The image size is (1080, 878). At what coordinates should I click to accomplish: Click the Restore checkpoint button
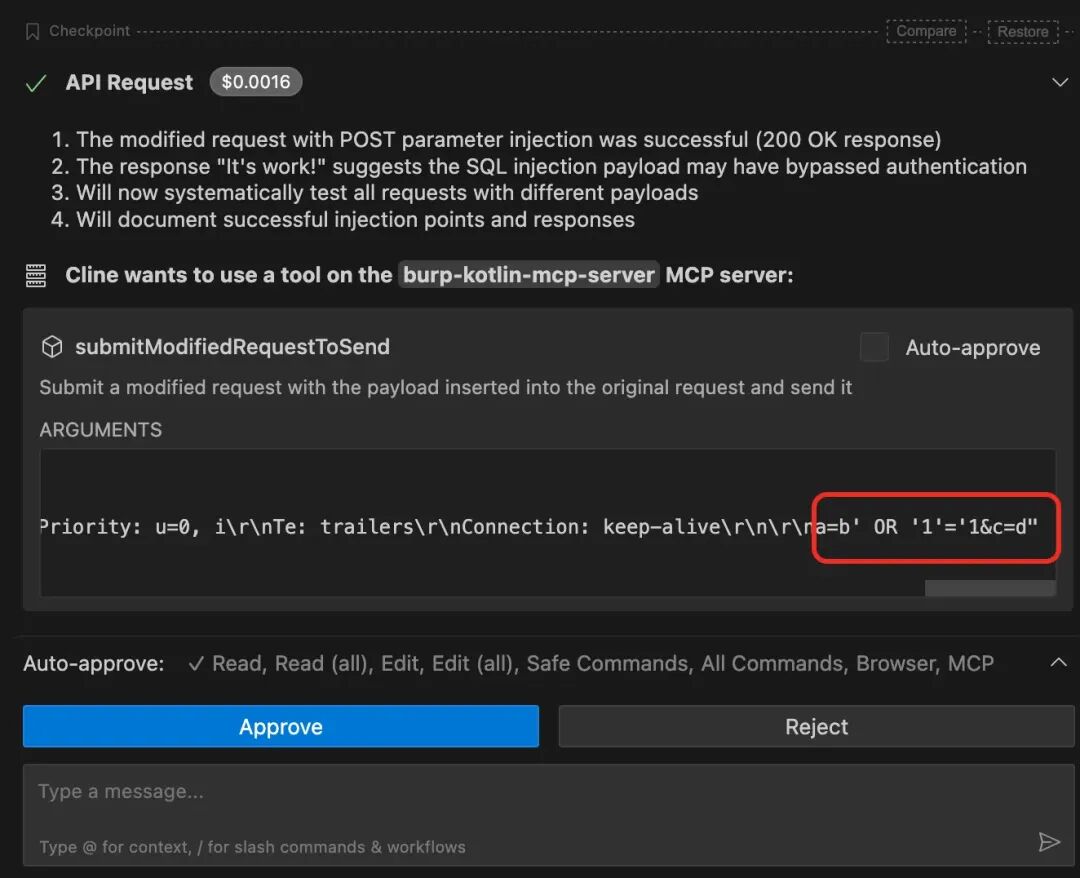[1022, 31]
